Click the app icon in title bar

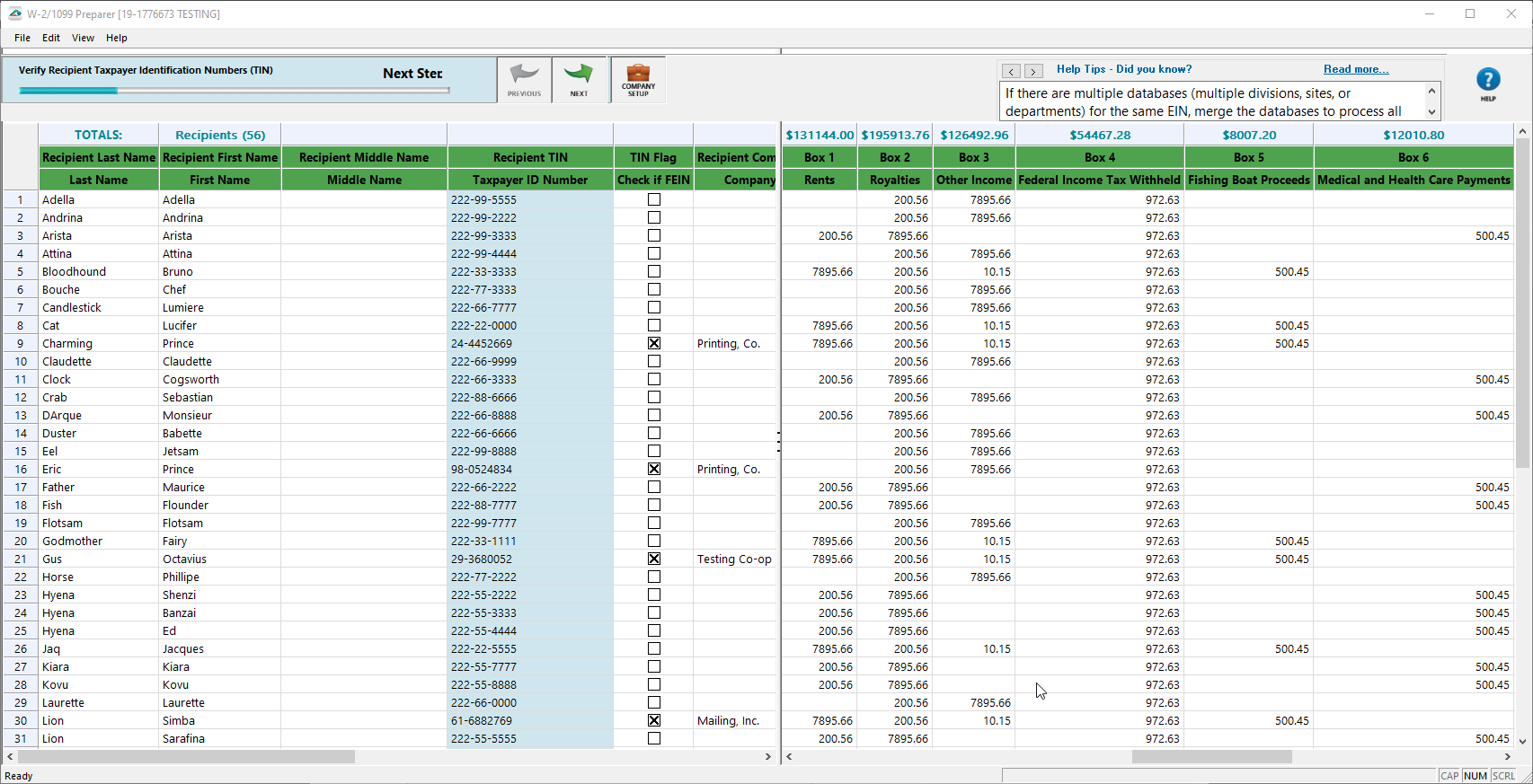click(14, 13)
